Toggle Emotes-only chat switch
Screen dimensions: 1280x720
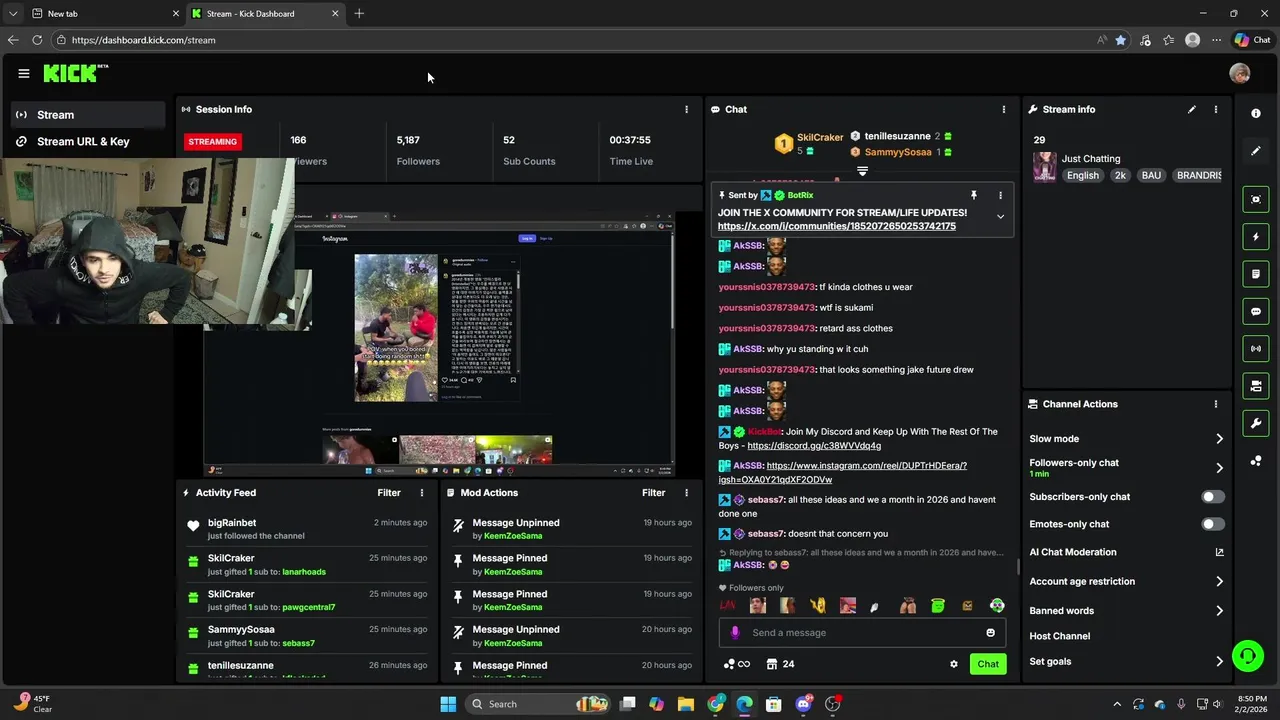[x=1212, y=524]
